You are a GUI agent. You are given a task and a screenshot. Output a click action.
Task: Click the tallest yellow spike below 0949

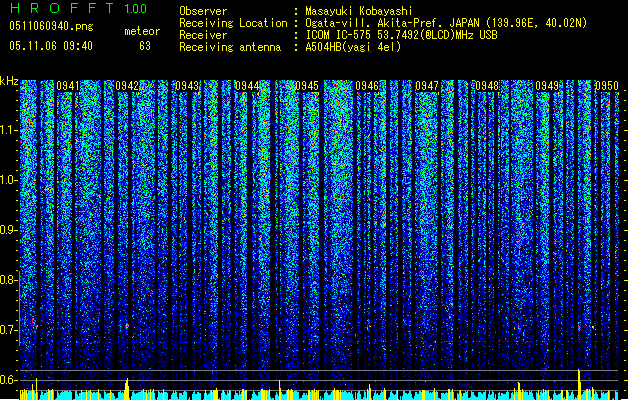click(578, 383)
